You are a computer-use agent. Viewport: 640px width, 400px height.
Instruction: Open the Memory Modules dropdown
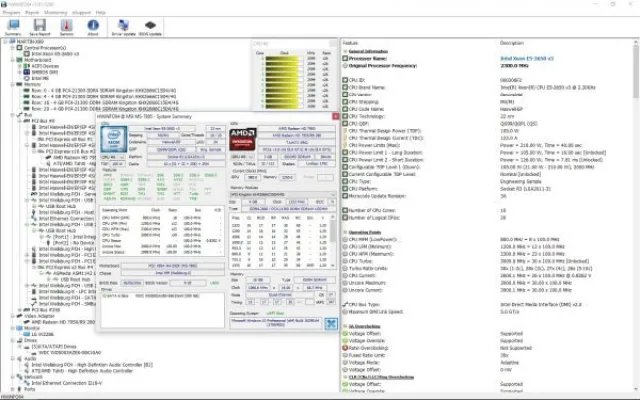pos(283,195)
